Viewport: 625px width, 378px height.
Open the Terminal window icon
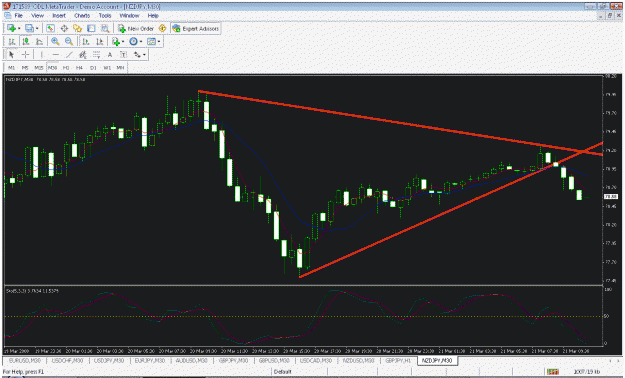pos(91,28)
